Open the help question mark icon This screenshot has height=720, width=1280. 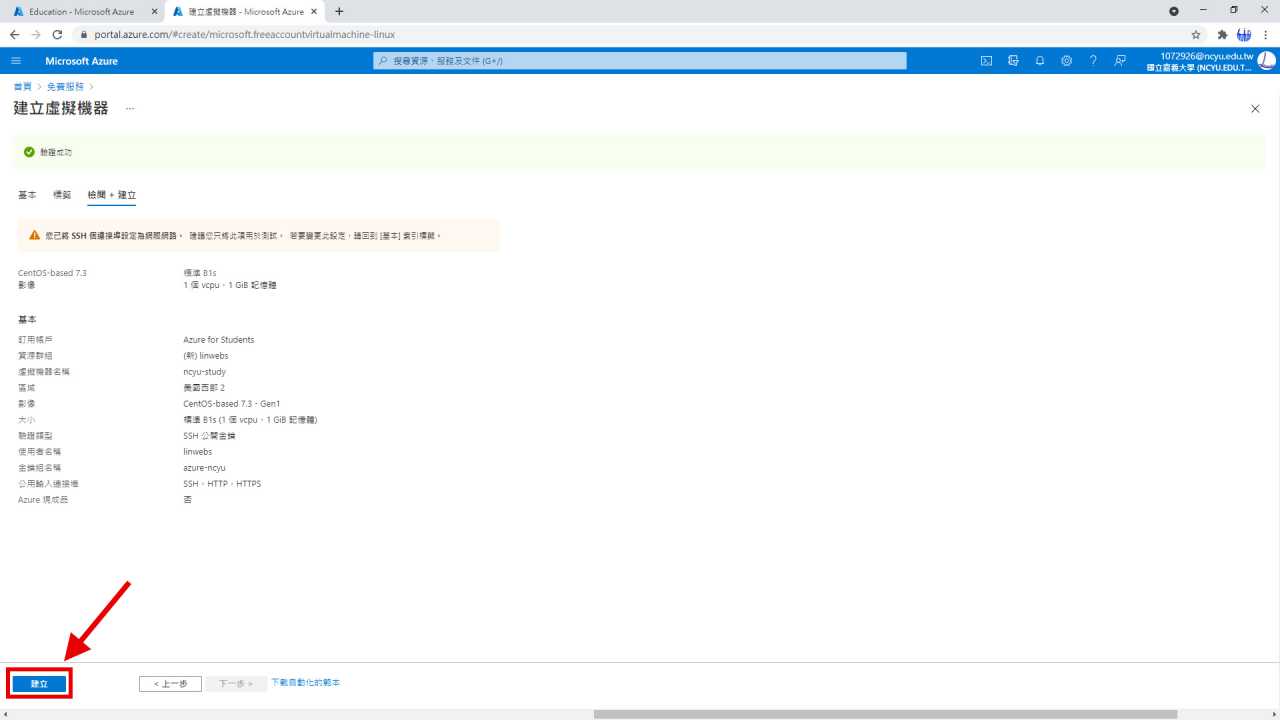click(x=1093, y=61)
